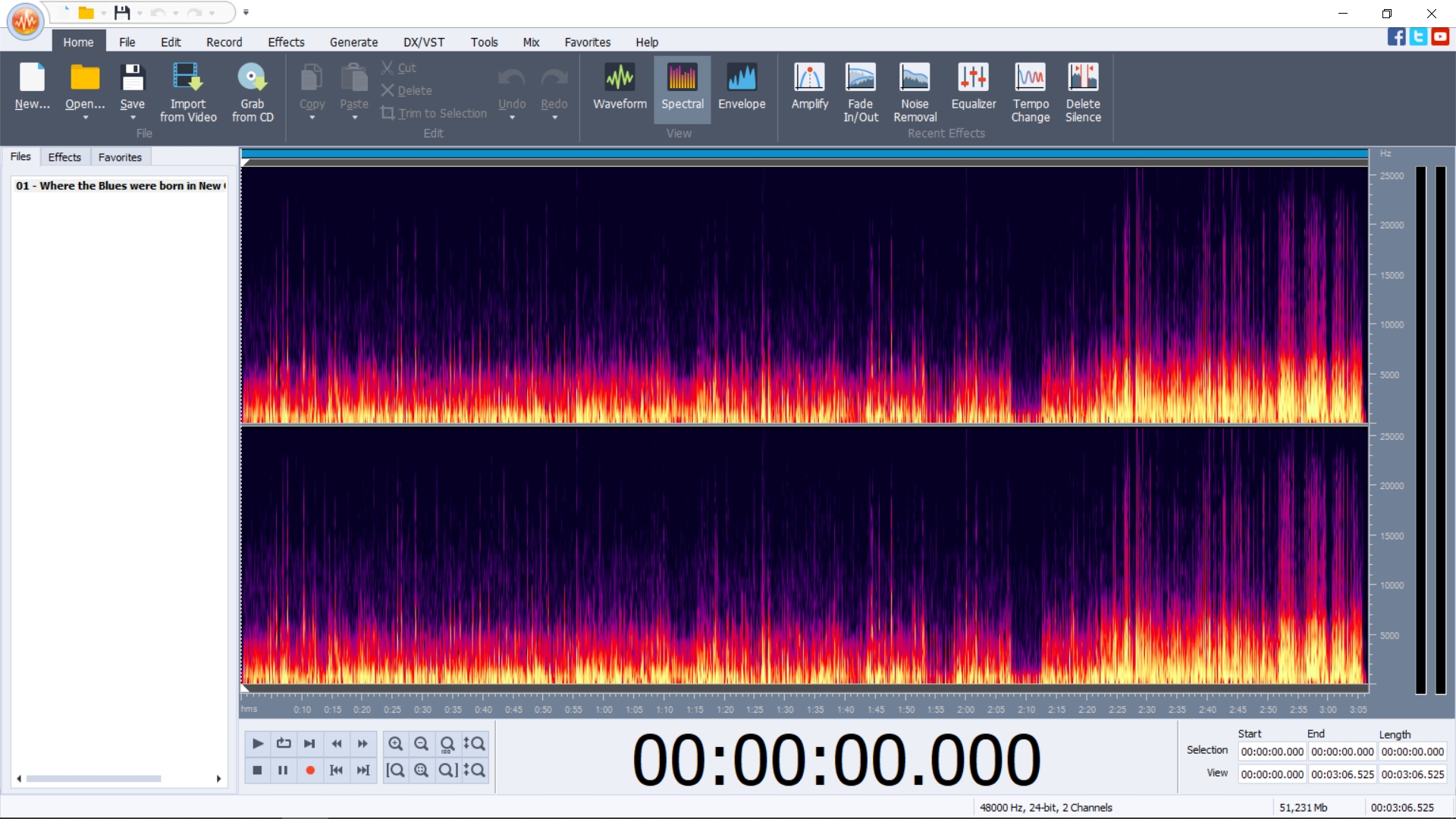The height and width of the screenshot is (819, 1456).
Task: Open the DX/VST ribbon tab
Action: pyautogui.click(x=424, y=42)
